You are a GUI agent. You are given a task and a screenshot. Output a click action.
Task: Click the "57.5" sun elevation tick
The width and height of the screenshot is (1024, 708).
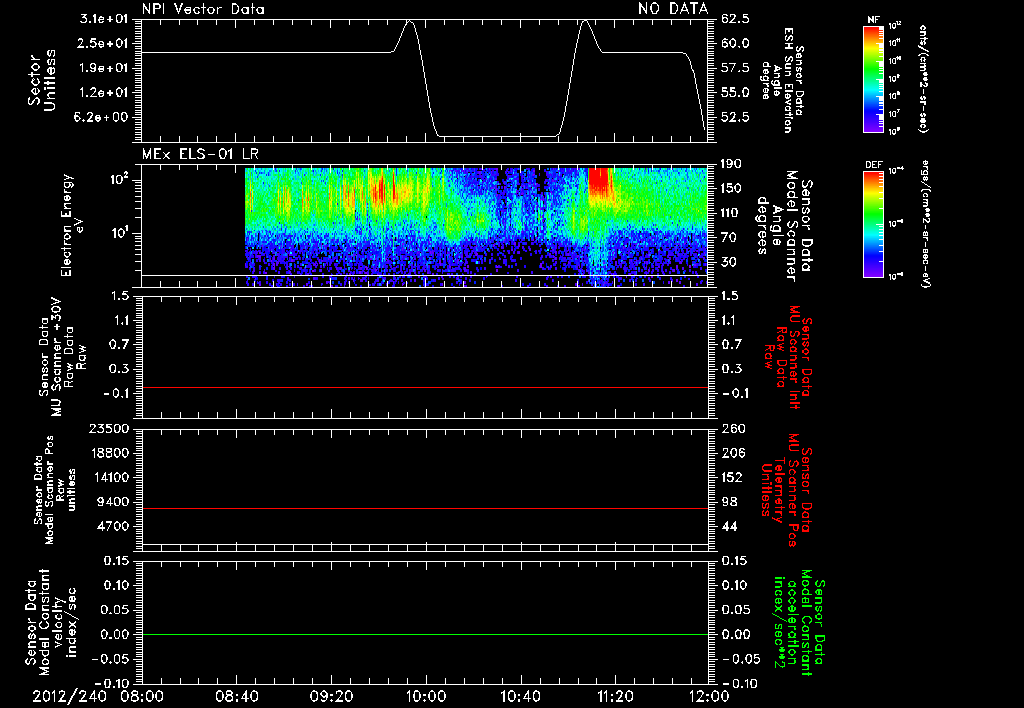735,68
